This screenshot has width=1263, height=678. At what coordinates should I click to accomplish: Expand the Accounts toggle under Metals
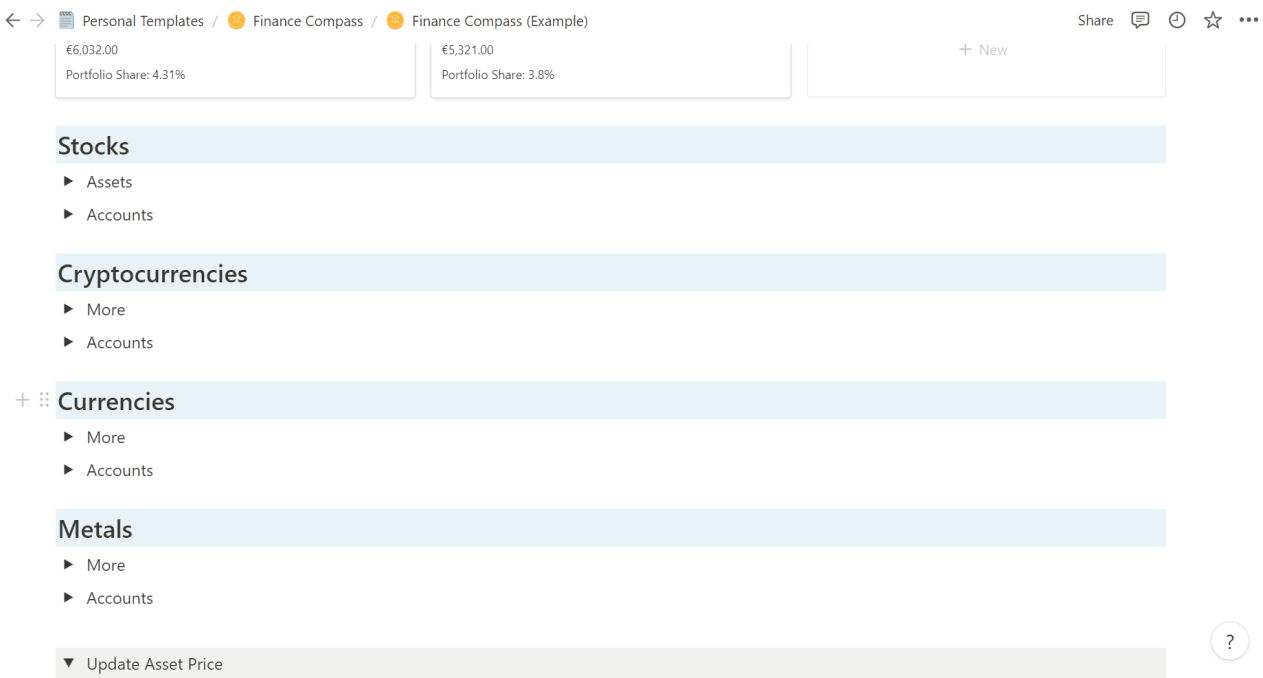click(x=68, y=598)
